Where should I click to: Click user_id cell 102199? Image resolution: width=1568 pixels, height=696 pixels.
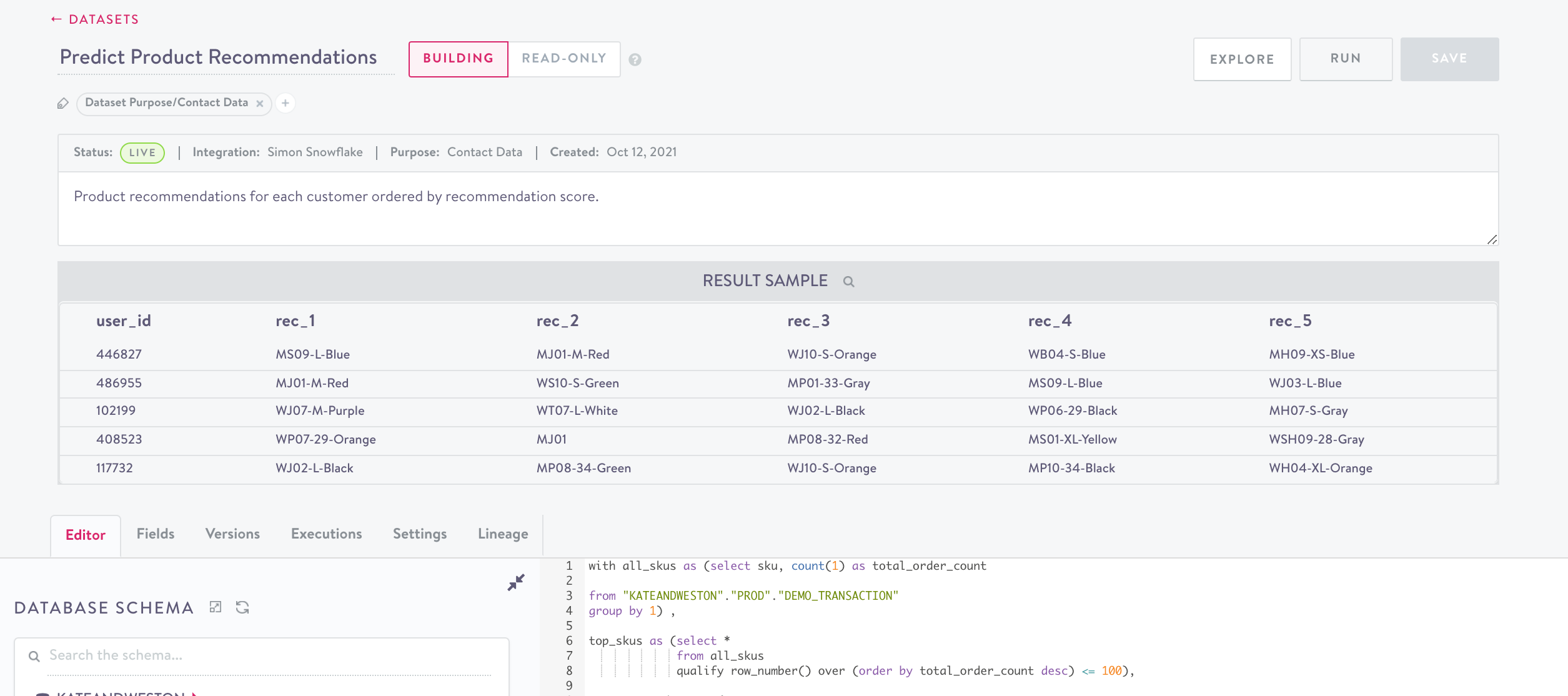pyautogui.click(x=116, y=410)
